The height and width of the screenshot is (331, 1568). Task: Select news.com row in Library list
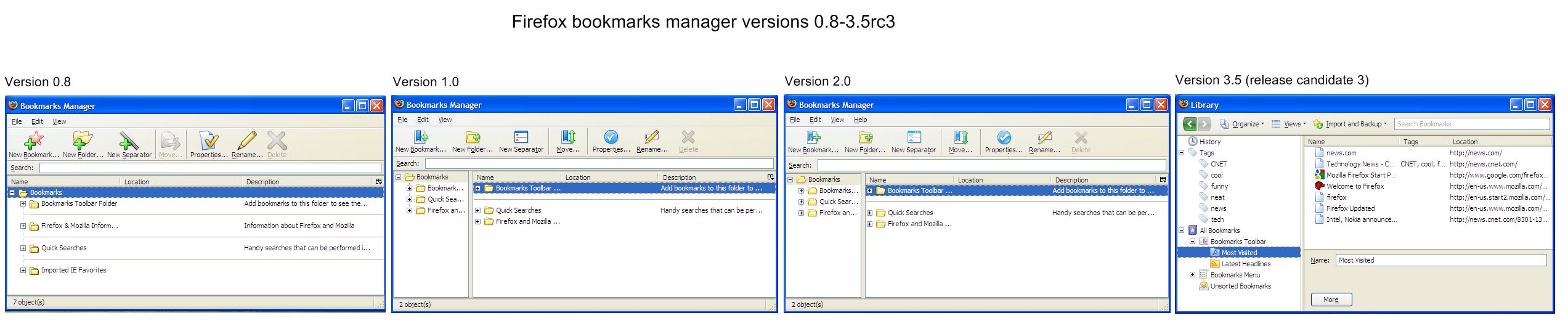[x=1428, y=153]
